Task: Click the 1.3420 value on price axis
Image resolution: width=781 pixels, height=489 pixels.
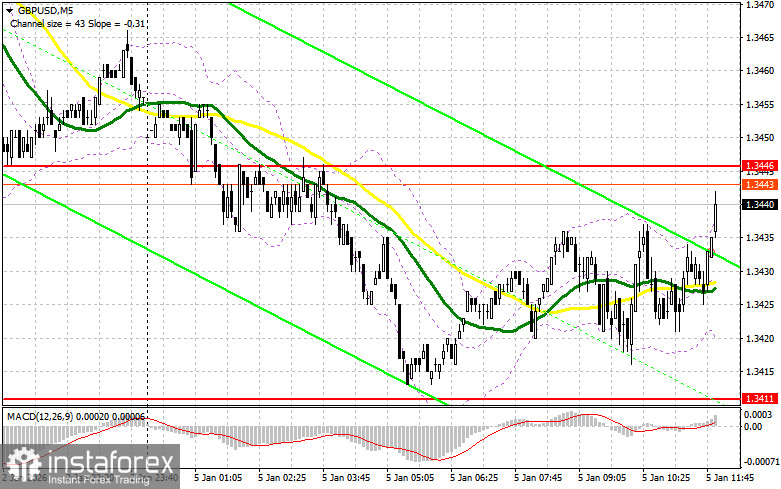Action: 759,339
